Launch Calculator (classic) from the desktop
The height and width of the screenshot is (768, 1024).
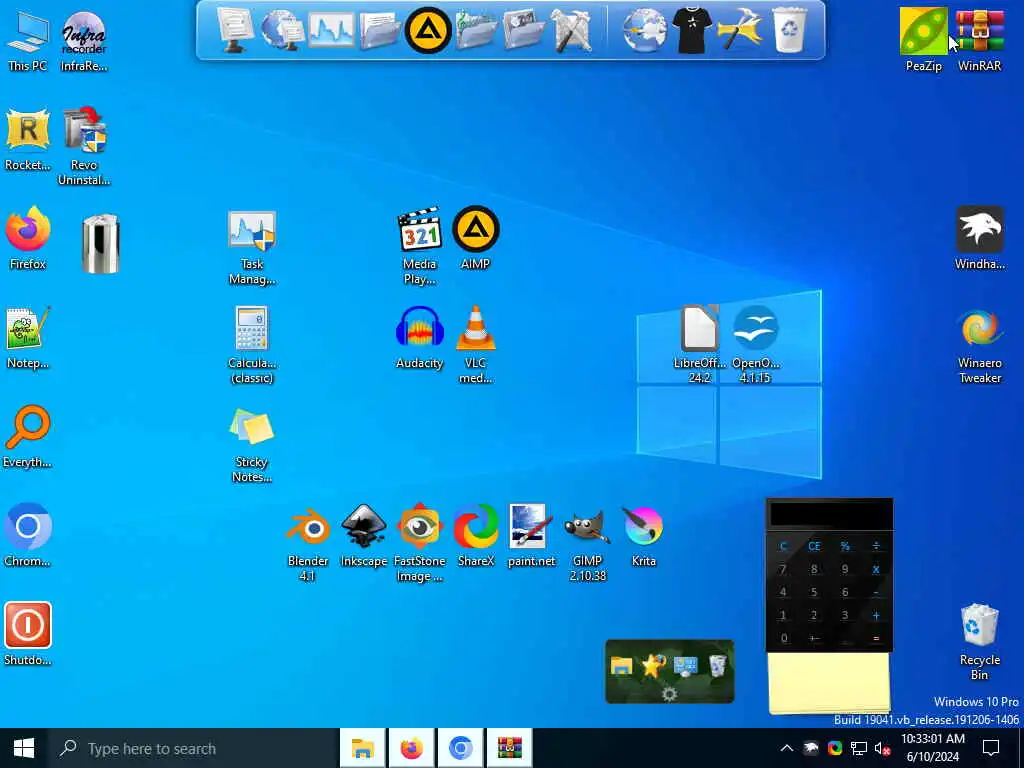click(252, 345)
